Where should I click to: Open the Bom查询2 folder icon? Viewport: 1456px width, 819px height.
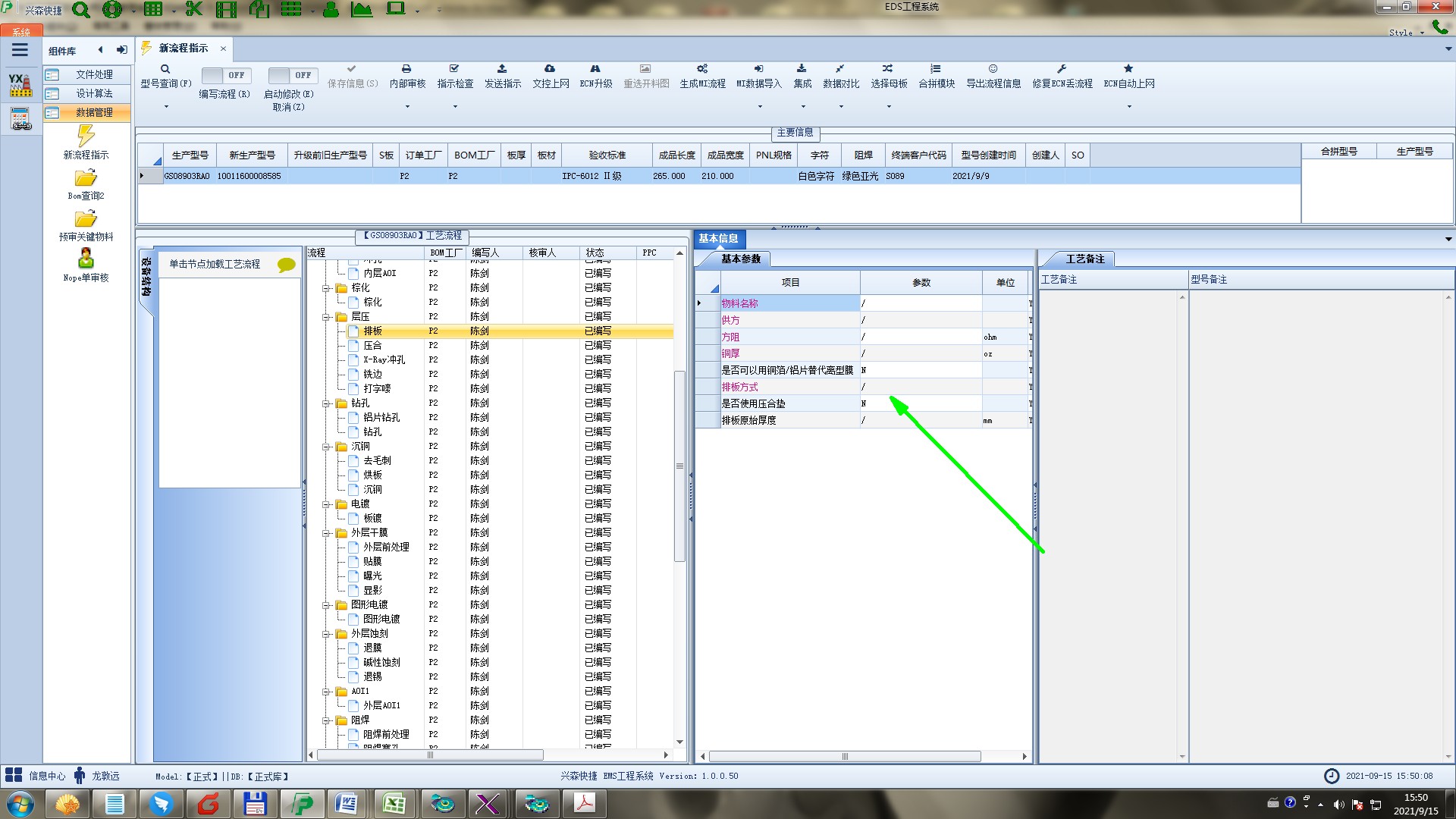click(86, 179)
